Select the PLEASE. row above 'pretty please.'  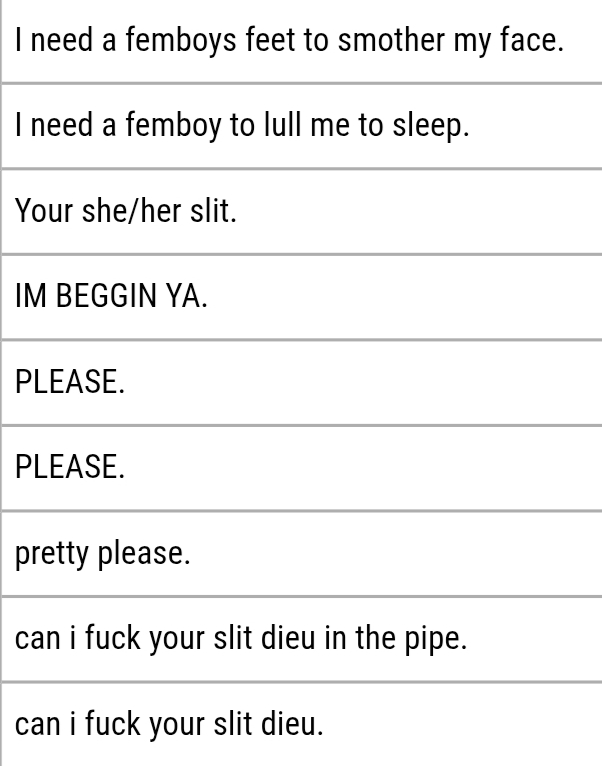click(x=300, y=468)
